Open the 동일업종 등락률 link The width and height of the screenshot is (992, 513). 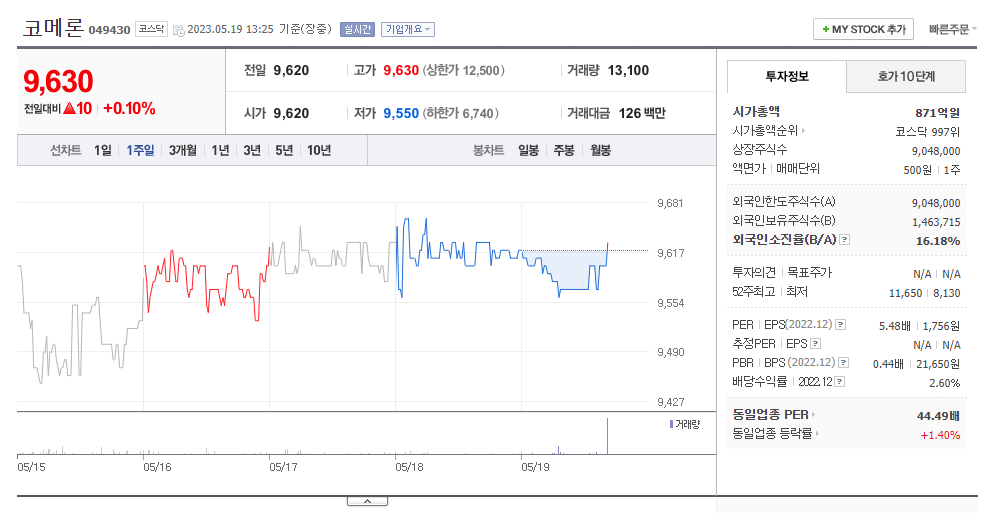point(776,434)
